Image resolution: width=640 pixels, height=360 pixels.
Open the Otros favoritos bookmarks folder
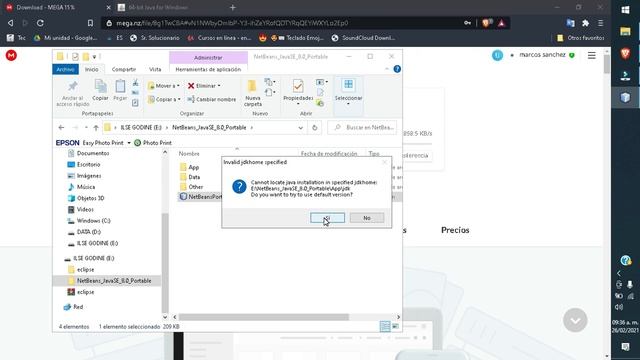(x=580, y=38)
